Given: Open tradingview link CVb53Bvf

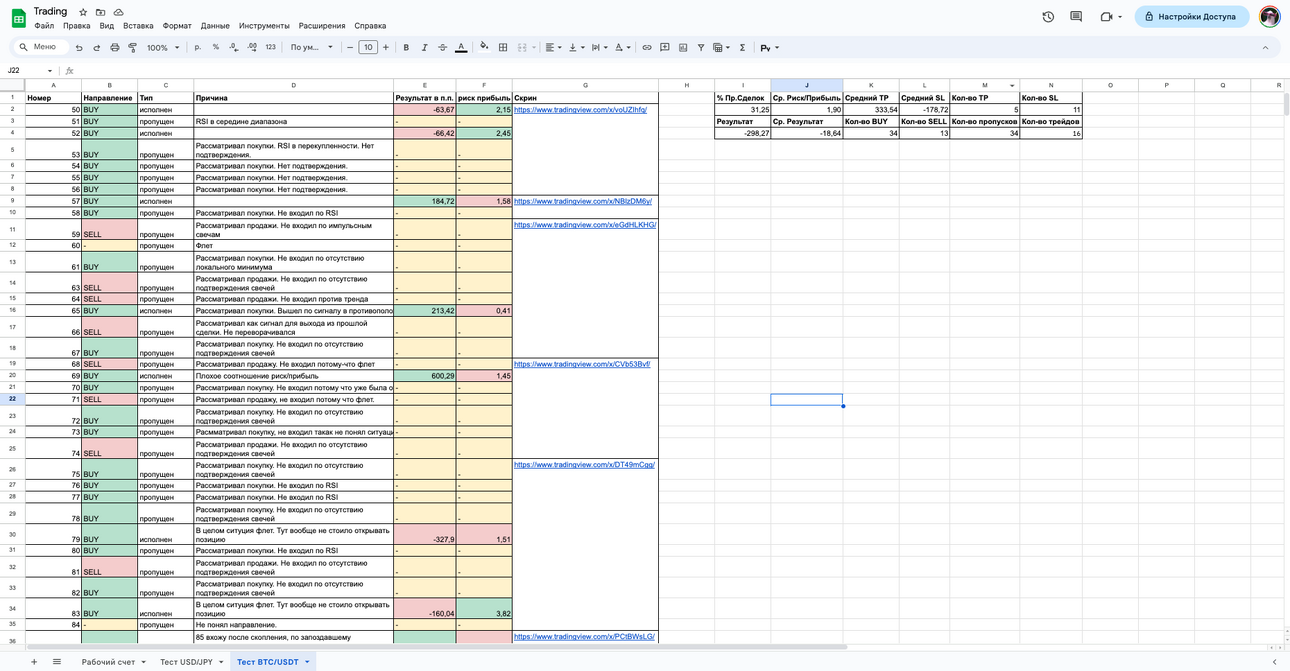Looking at the screenshot, I should pos(582,364).
